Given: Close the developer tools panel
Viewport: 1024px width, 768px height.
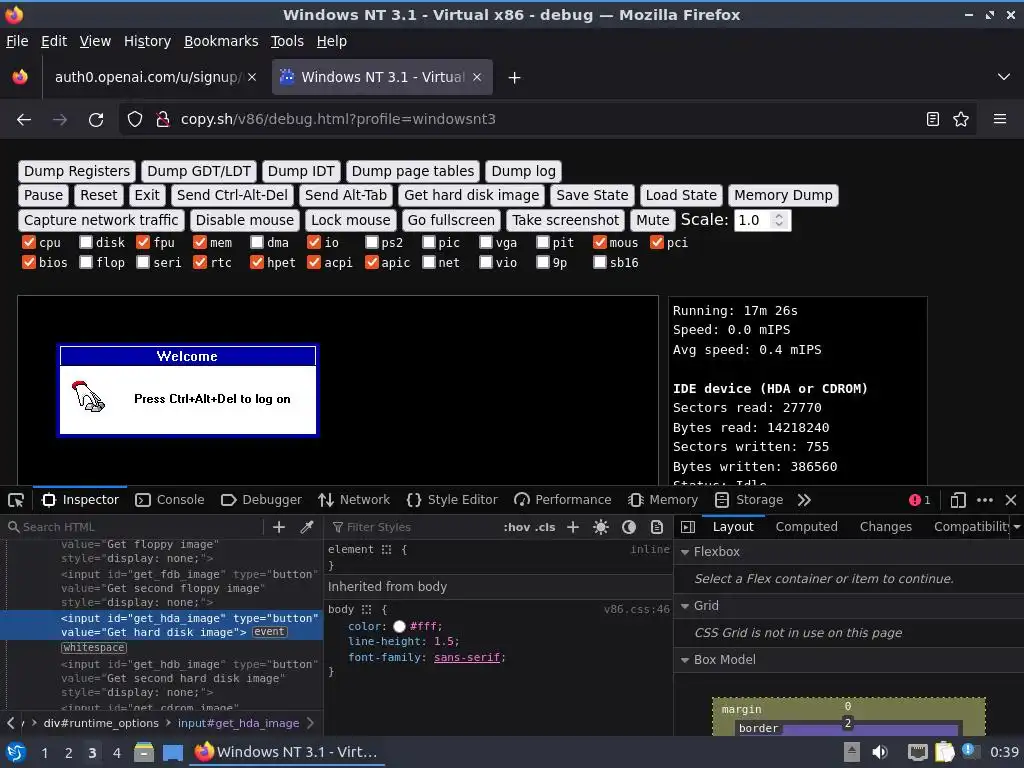Looking at the screenshot, I should tap(1011, 500).
